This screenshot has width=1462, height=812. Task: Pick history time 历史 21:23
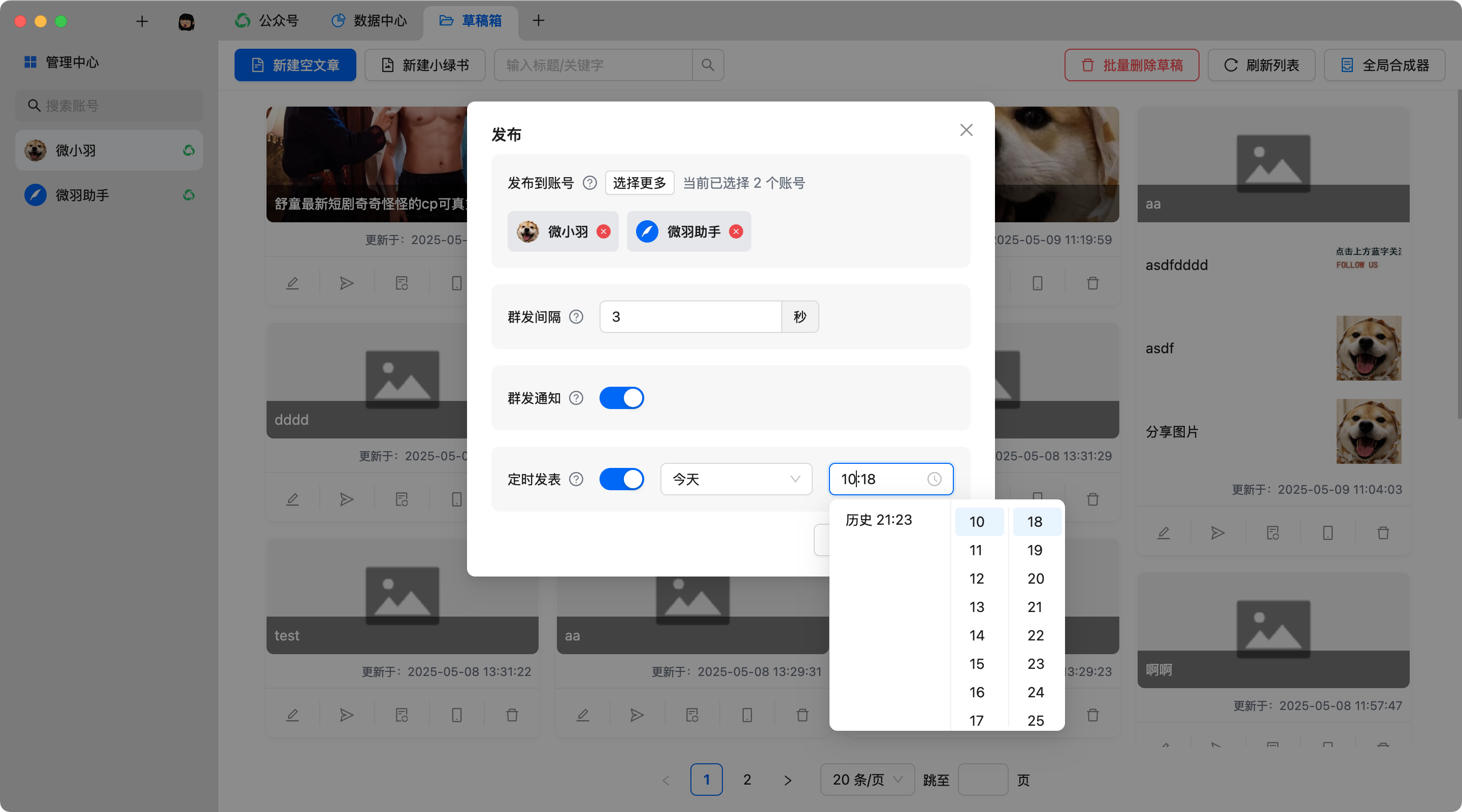[x=879, y=520]
